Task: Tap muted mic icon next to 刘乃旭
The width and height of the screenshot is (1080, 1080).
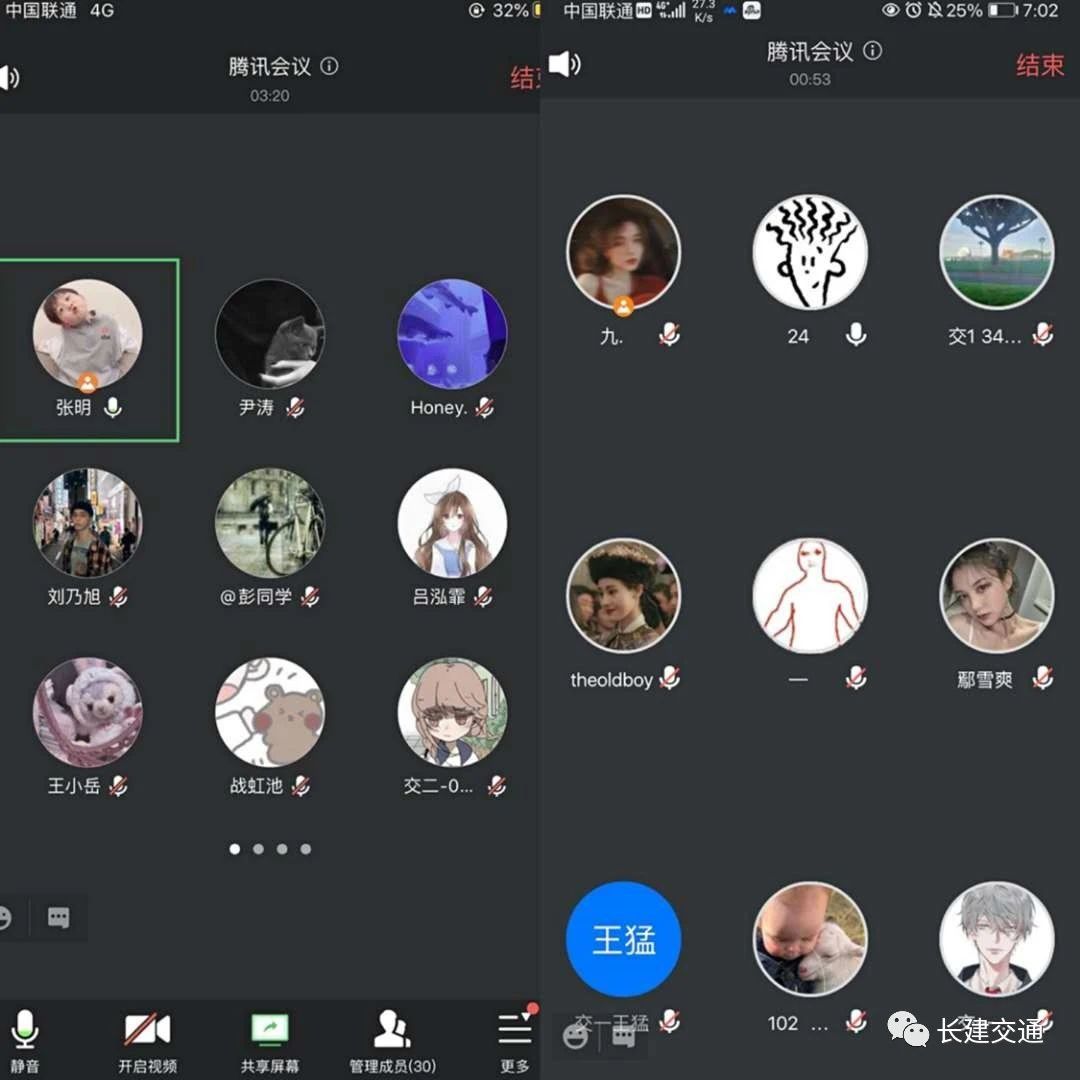Action: (x=118, y=597)
